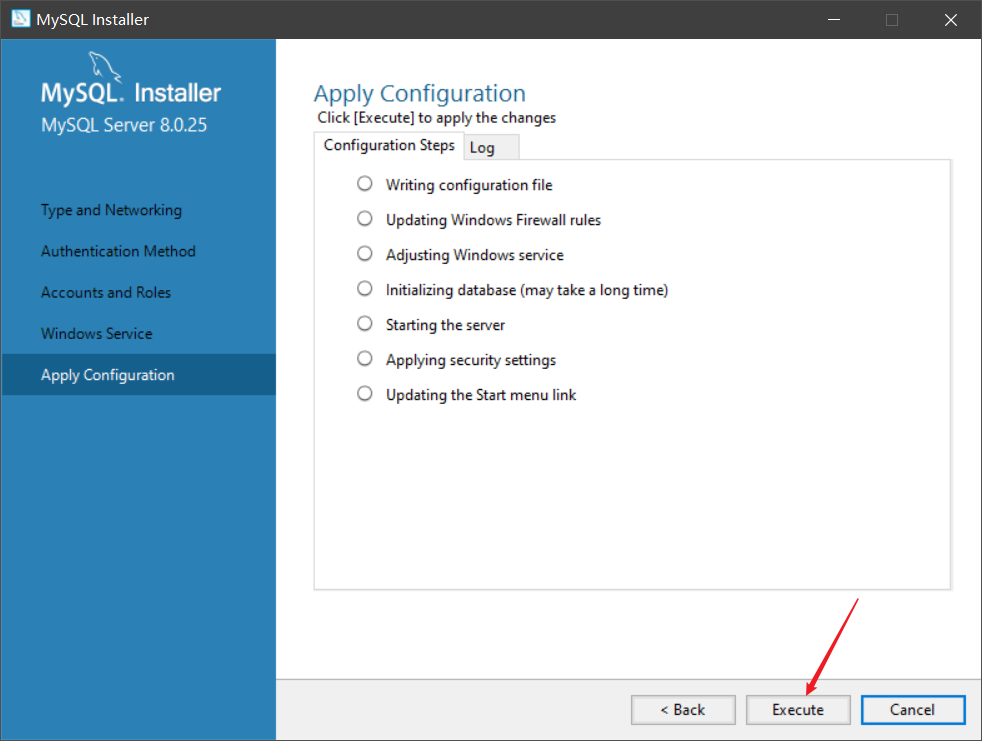
Task: Open Accounts and Roles step
Action: [x=106, y=293]
